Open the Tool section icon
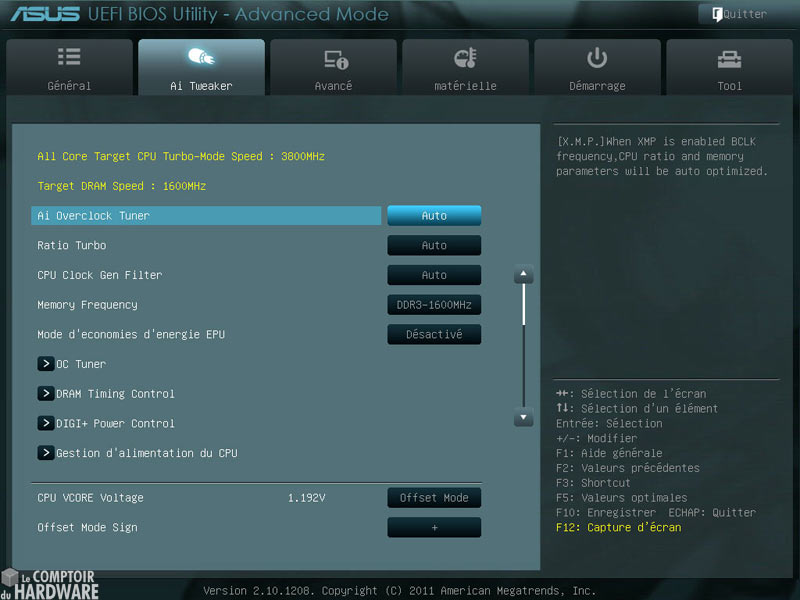The image size is (800, 600). (729, 57)
